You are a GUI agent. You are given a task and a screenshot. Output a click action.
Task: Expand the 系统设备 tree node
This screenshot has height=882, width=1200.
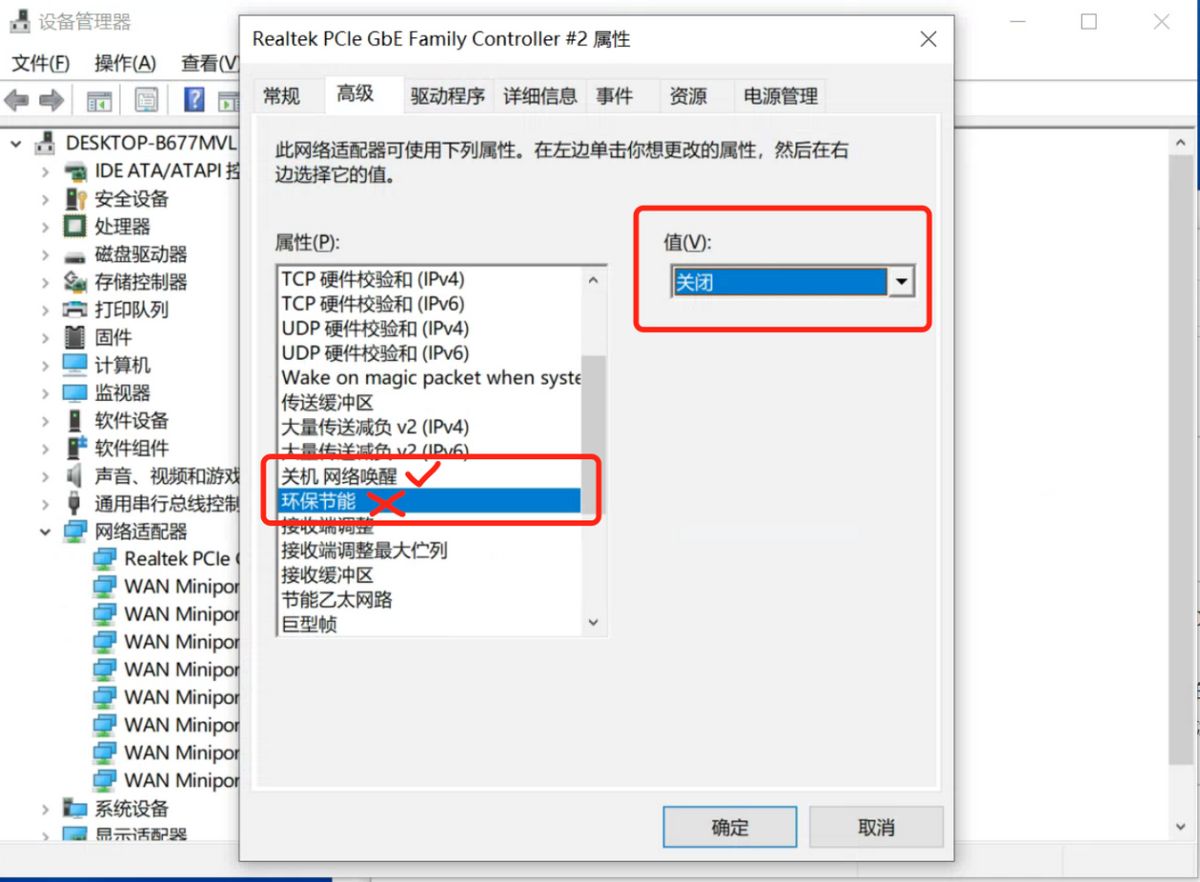[45, 808]
